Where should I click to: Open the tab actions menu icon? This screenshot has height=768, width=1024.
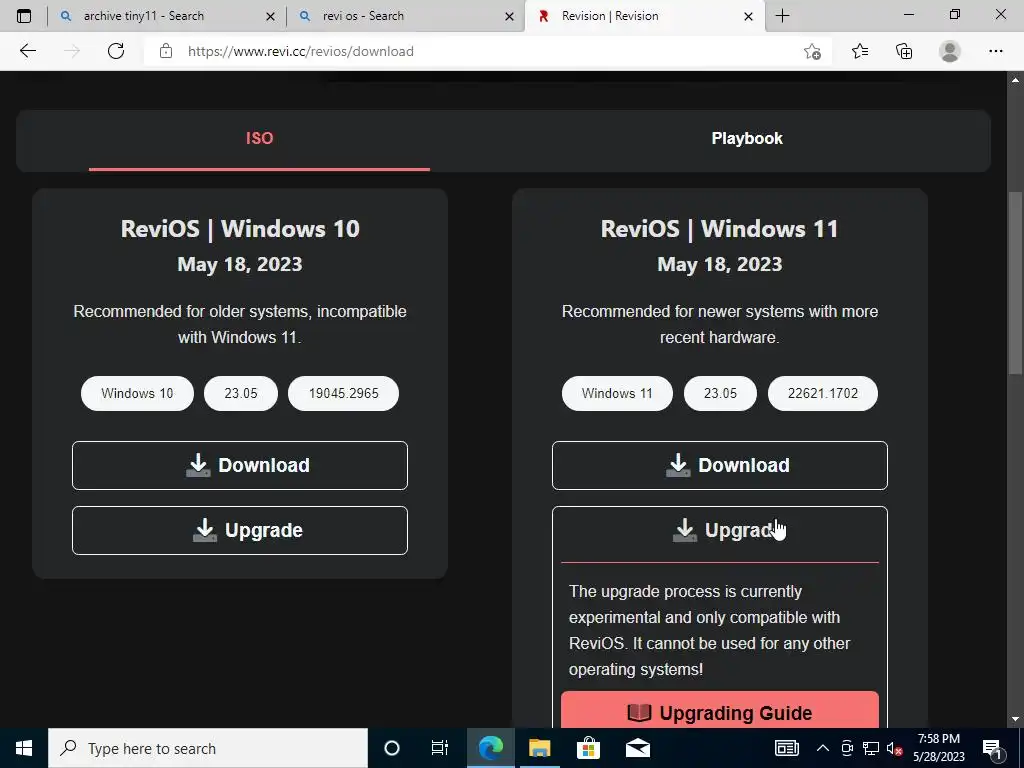[x=24, y=16]
